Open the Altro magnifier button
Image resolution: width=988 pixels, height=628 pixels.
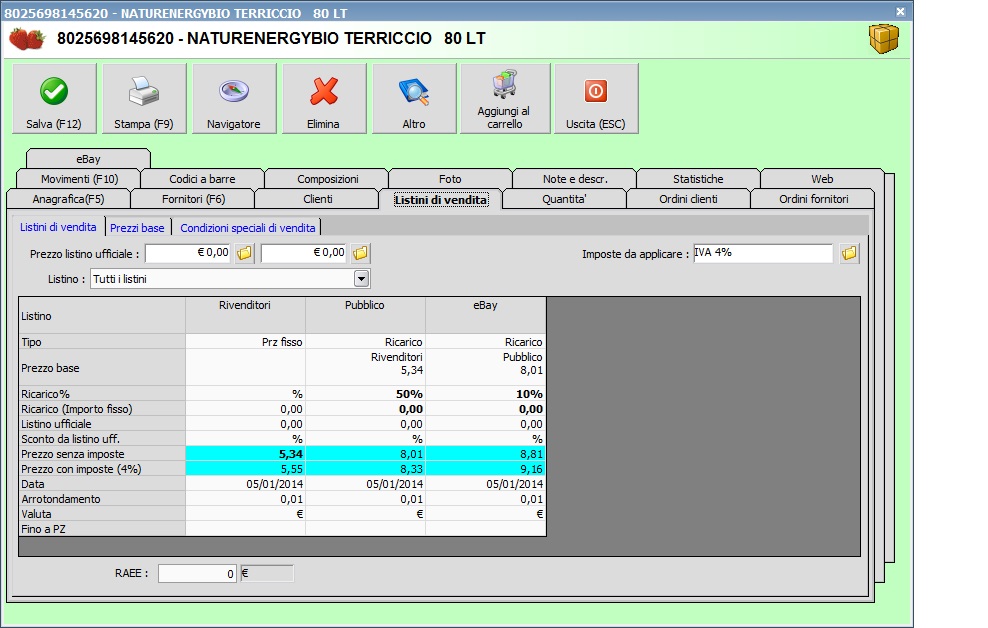click(414, 98)
